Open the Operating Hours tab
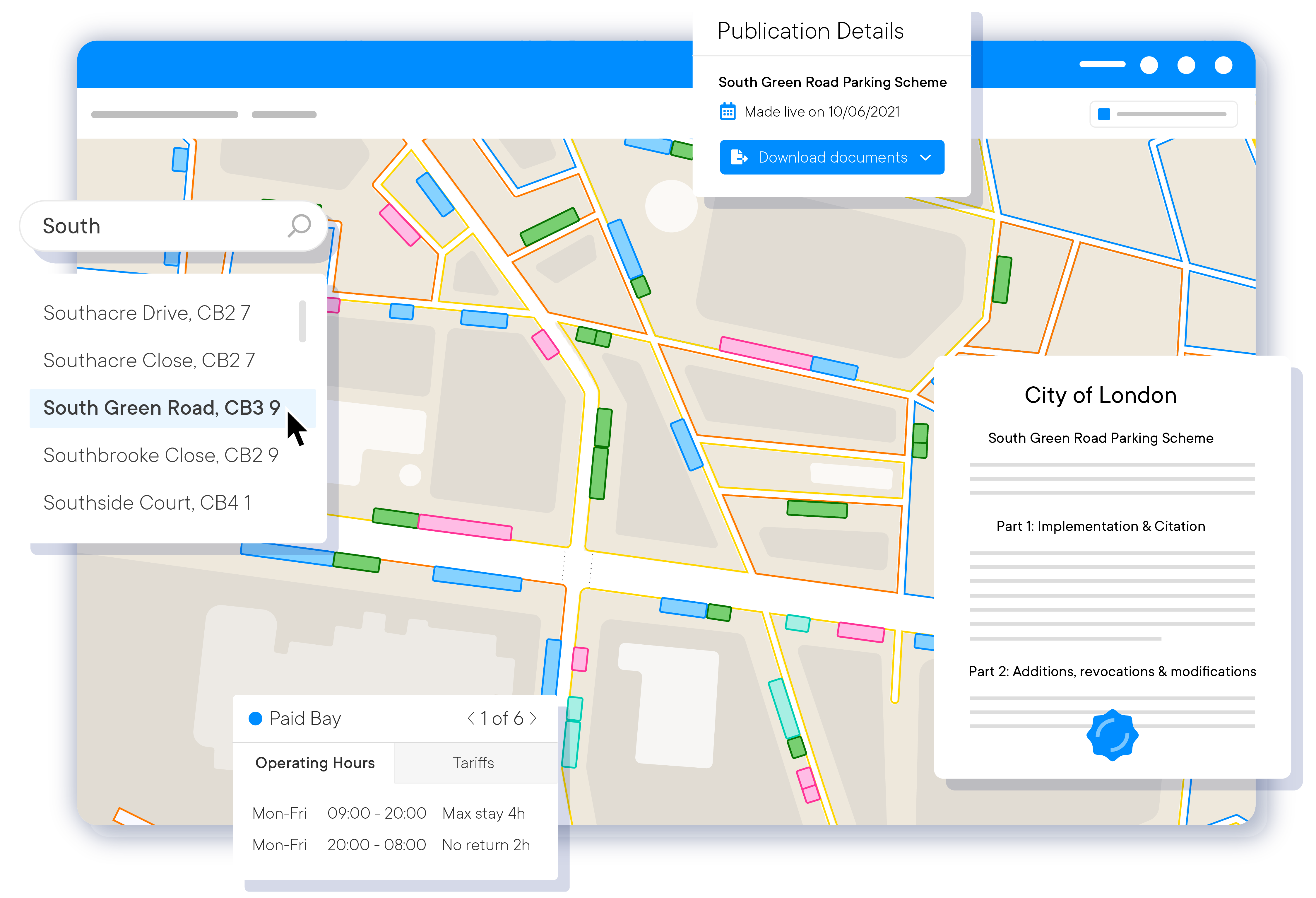 (x=315, y=763)
